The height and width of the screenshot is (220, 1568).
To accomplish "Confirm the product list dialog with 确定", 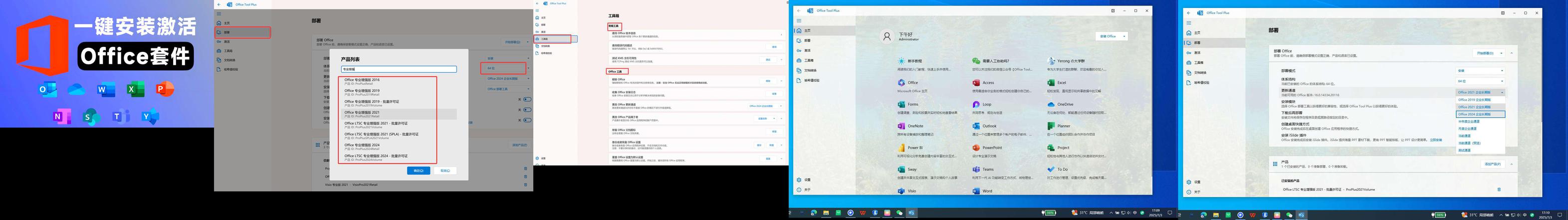I will click(419, 171).
